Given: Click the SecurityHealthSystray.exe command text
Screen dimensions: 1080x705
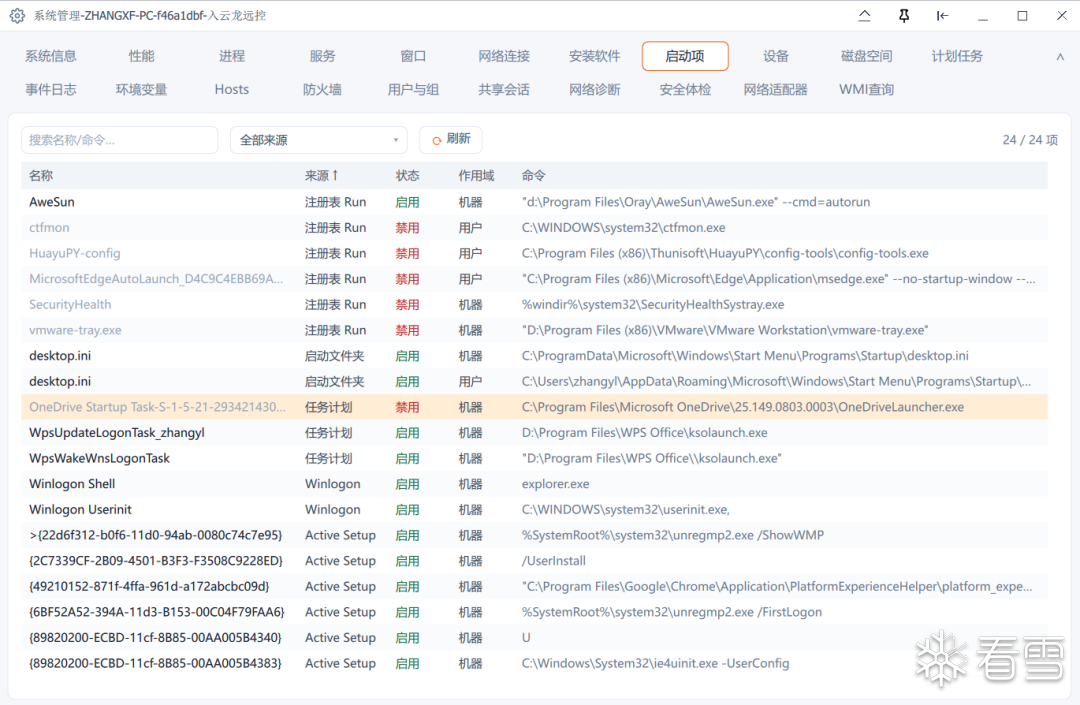Looking at the screenshot, I should [653, 304].
